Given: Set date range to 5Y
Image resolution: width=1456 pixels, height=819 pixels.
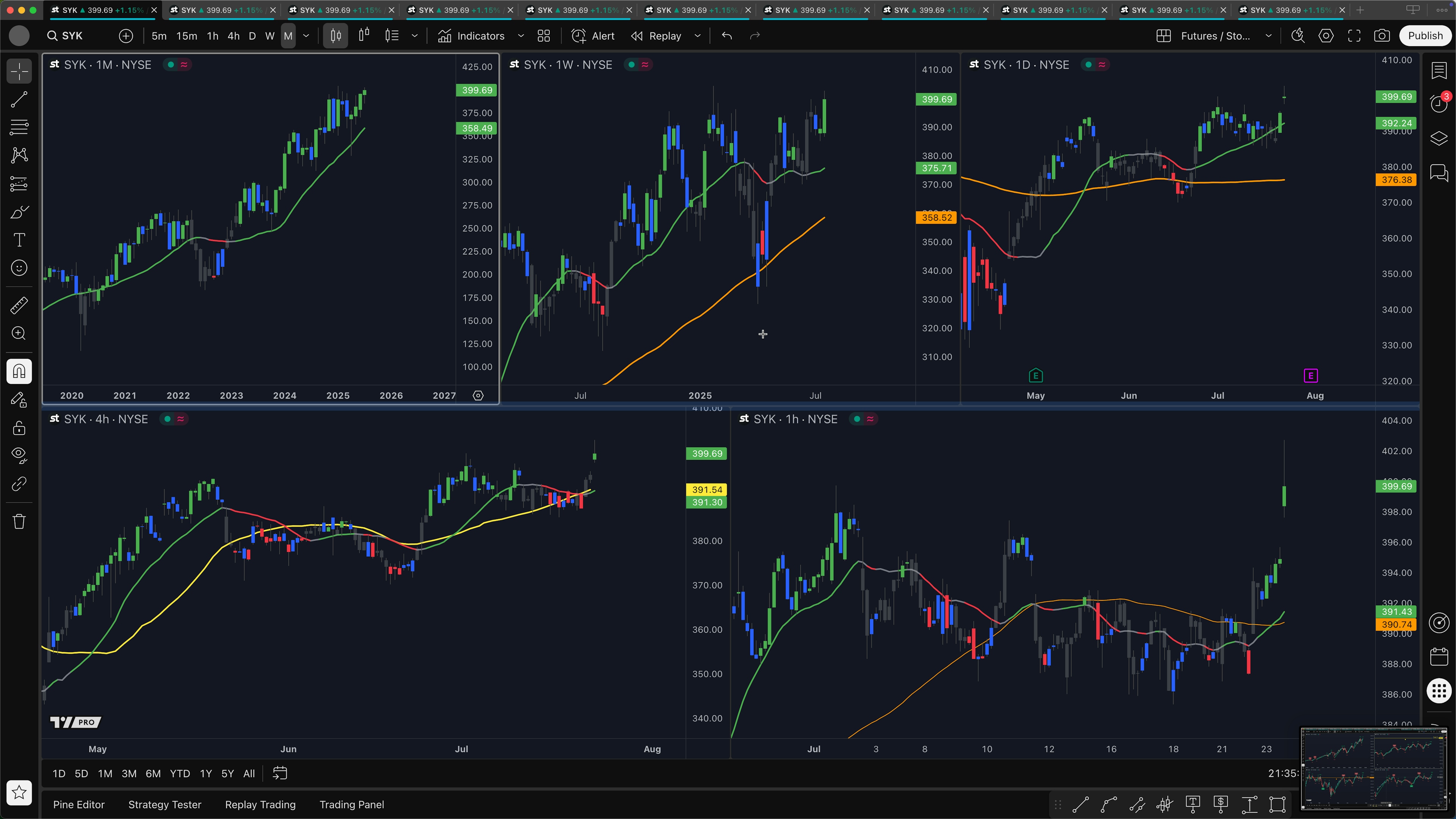Looking at the screenshot, I should (x=227, y=773).
